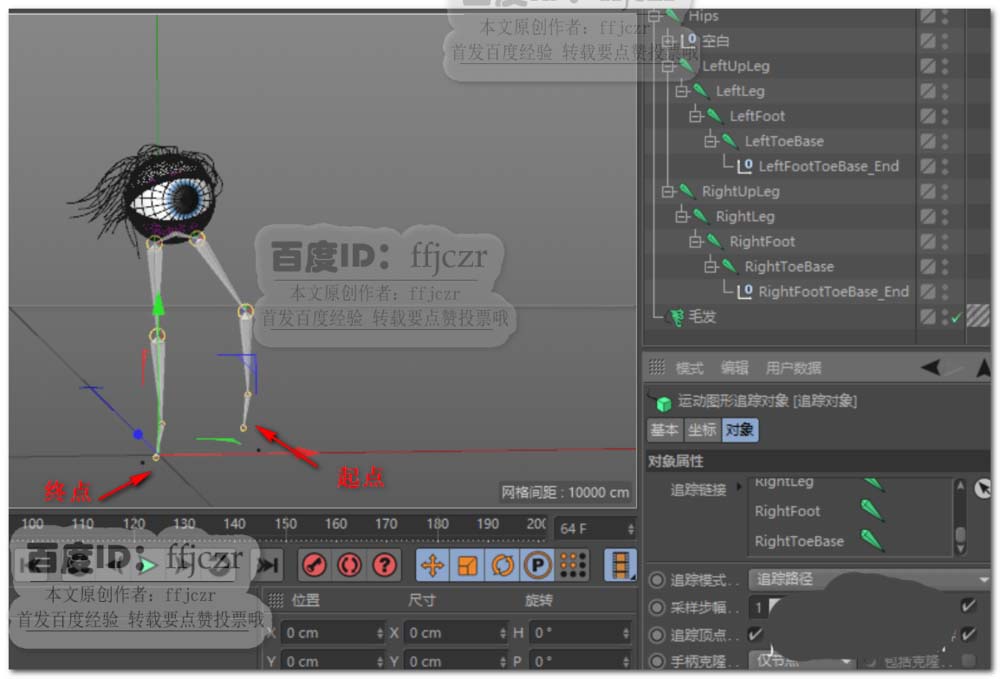Click the green cube tracer object icon
The width and height of the screenshot is (1000, 679).
click(663, 403)
